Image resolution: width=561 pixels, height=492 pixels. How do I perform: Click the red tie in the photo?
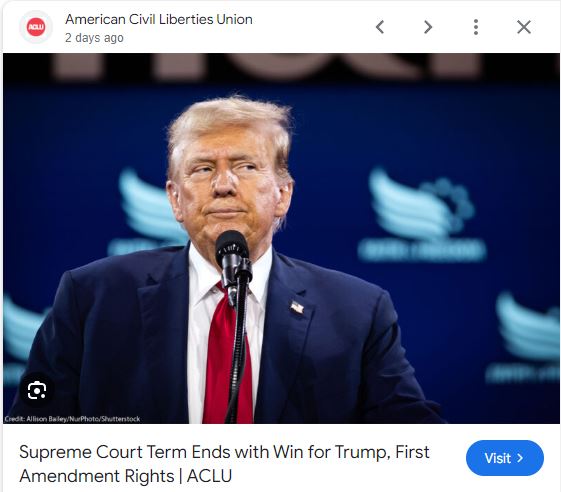227,354
